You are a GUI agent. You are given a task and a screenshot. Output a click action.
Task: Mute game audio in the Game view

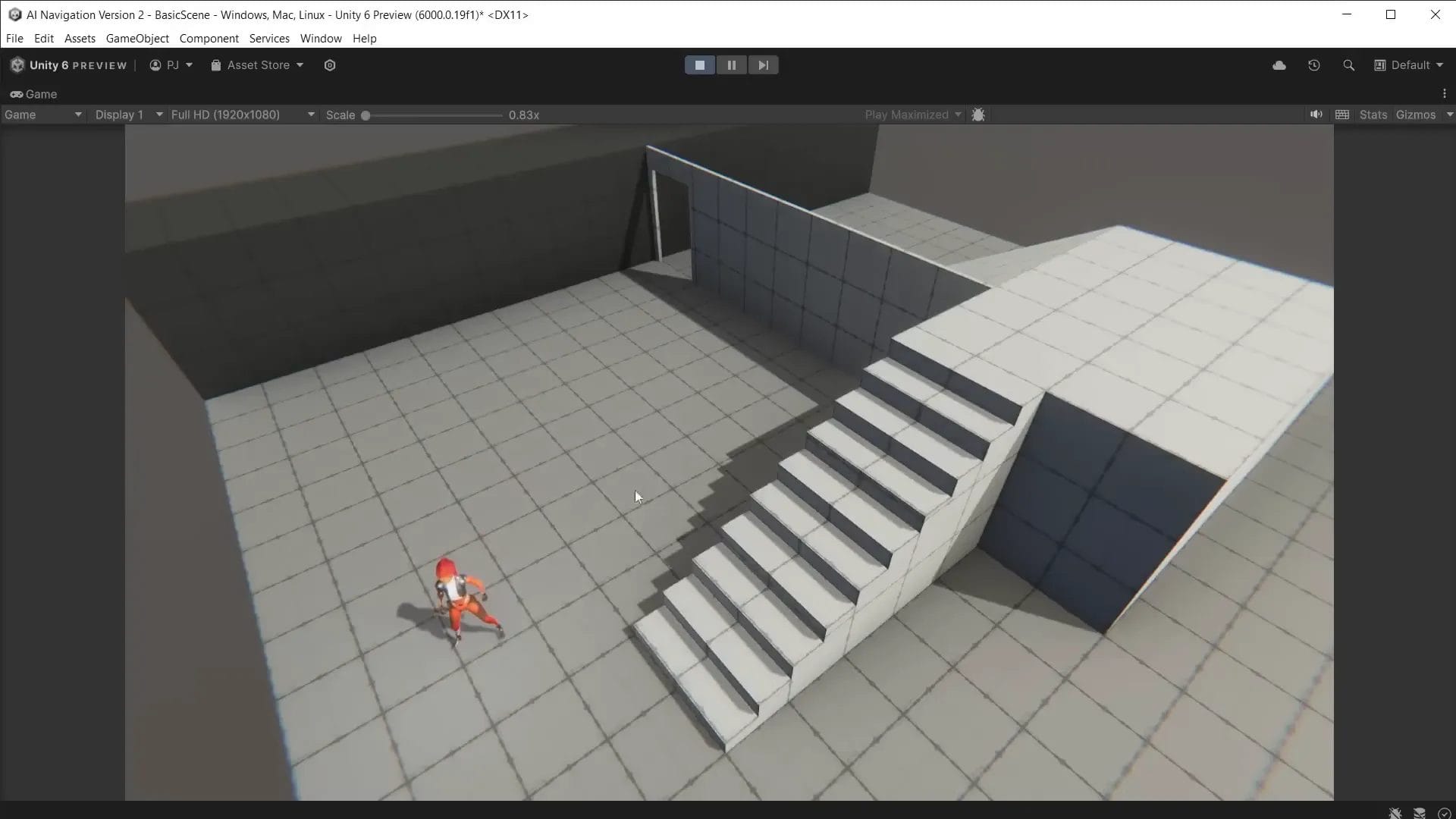point(1316,115)
